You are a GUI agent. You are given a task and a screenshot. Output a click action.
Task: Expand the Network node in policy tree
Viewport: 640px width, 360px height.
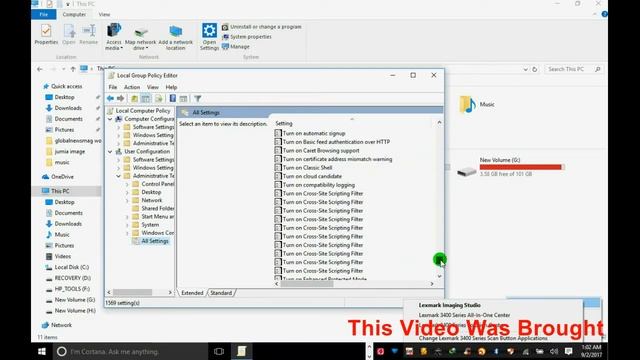pyautogui.click(x=127, y=200)
